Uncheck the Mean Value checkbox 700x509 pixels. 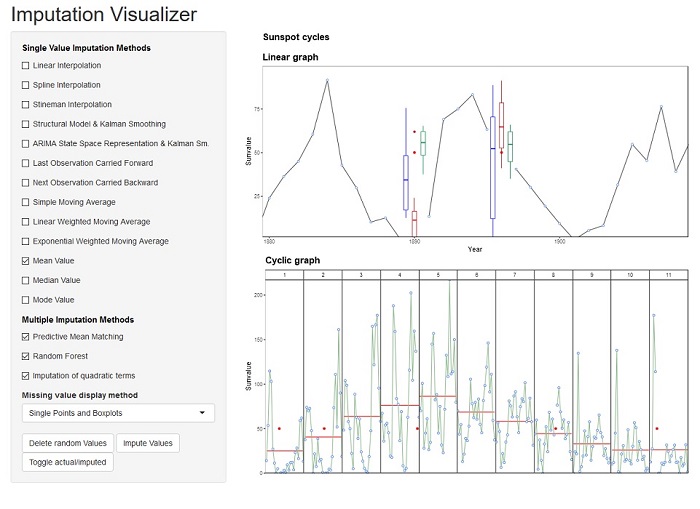[x=25, y=261]
